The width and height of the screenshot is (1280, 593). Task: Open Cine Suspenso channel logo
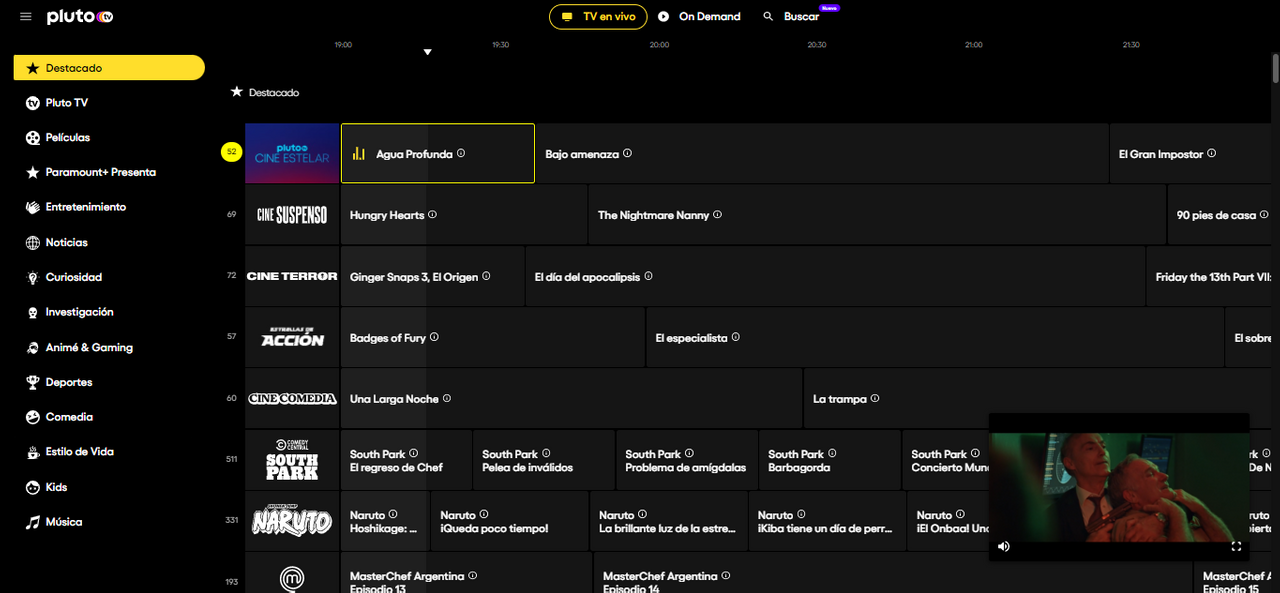(292, 215)
